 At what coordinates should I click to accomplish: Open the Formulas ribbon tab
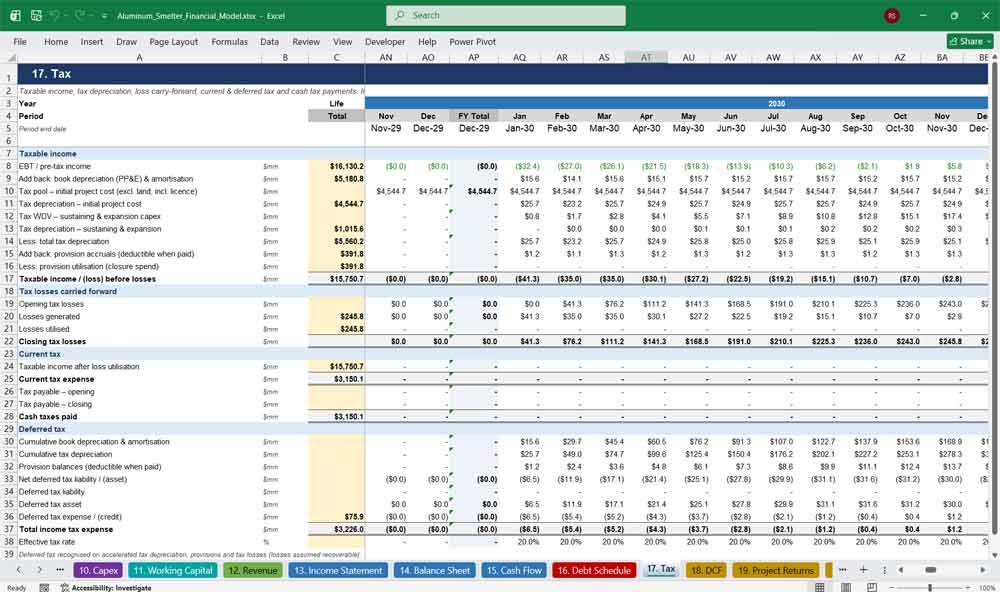coord(230,41)
